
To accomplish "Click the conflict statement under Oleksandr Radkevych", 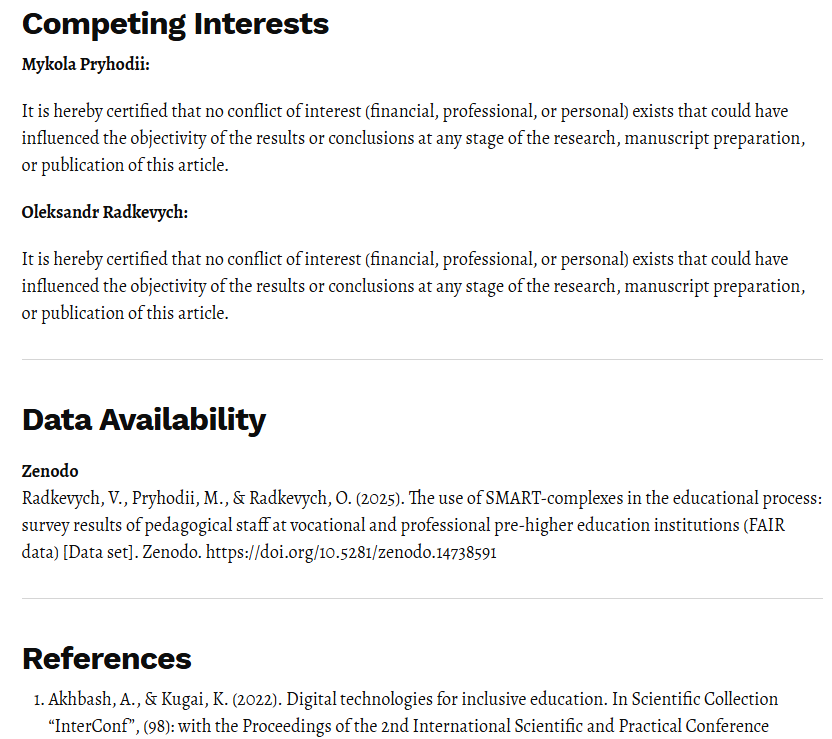I will pyautogui.click(x=412, y=286).
